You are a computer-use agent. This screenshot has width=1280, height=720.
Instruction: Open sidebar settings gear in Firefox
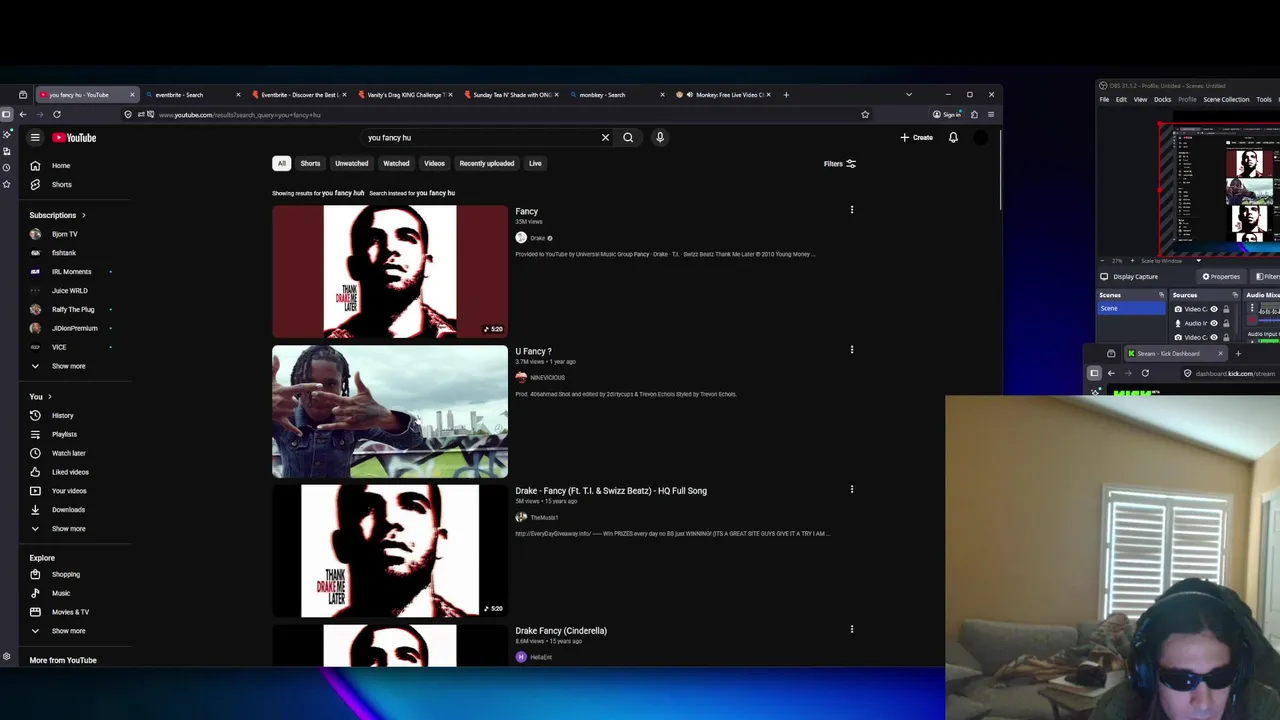pyautogui.click(x=6, y=657)
